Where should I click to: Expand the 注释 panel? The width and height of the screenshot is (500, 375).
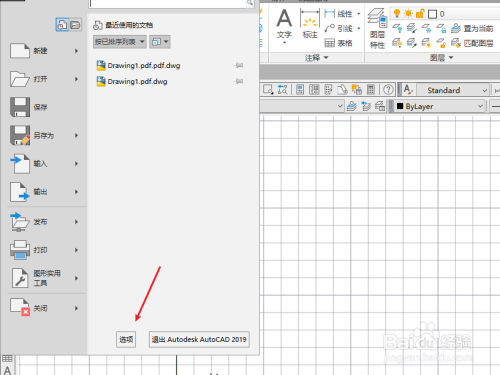316,58
